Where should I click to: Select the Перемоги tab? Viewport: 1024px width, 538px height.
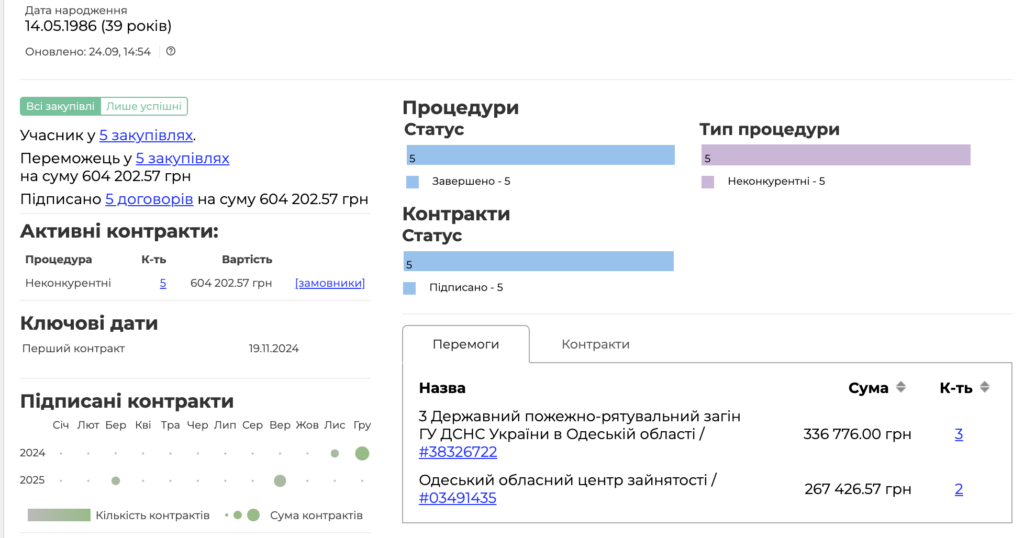[465, 344]
